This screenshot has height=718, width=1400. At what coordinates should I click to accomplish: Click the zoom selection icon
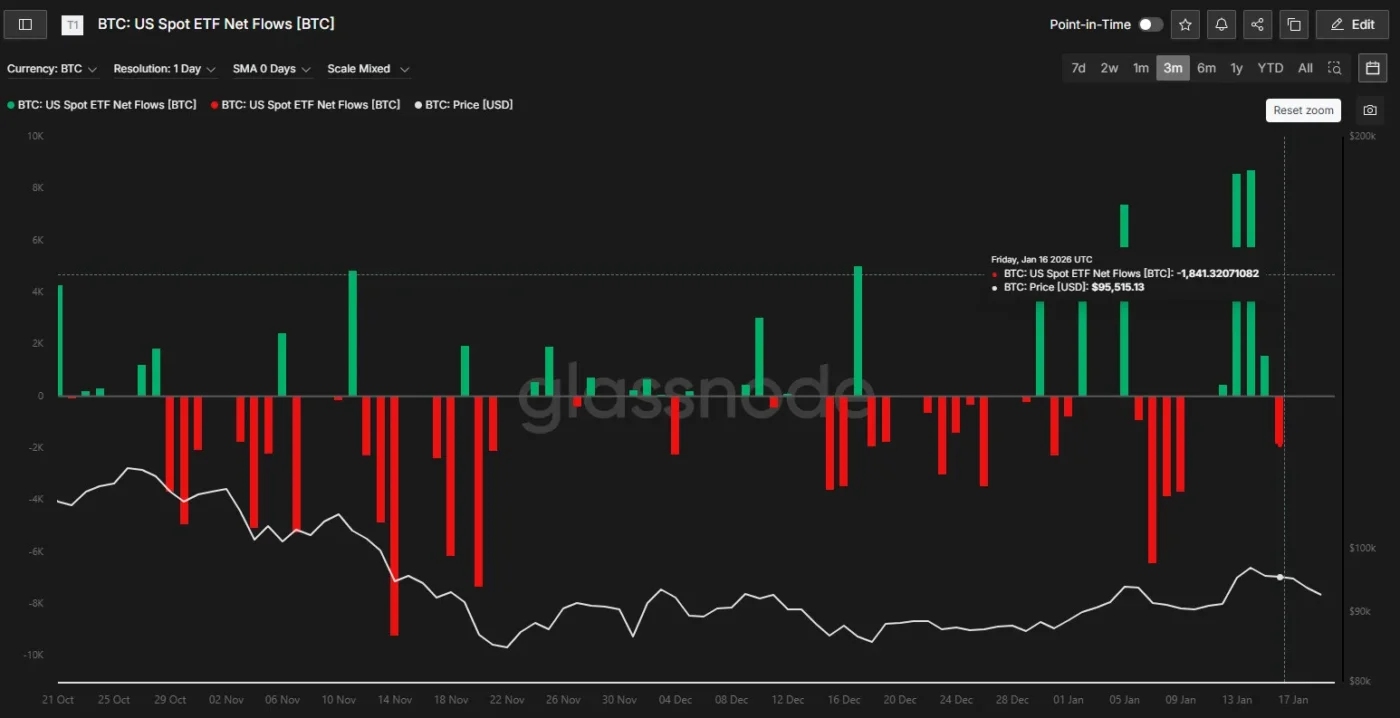[x=1334, y=68]
